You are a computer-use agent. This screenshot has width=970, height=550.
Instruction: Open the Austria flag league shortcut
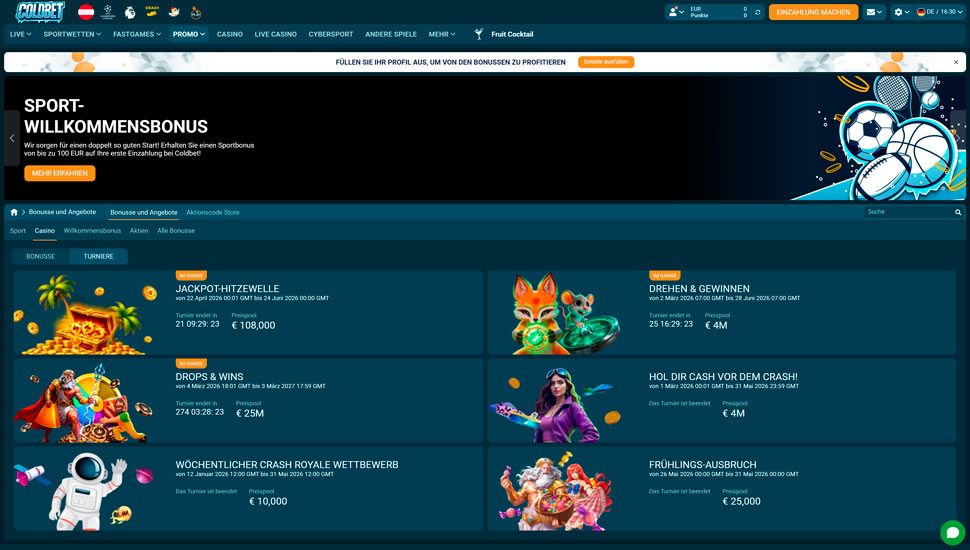pyautogui.click(x=86, y=12)
